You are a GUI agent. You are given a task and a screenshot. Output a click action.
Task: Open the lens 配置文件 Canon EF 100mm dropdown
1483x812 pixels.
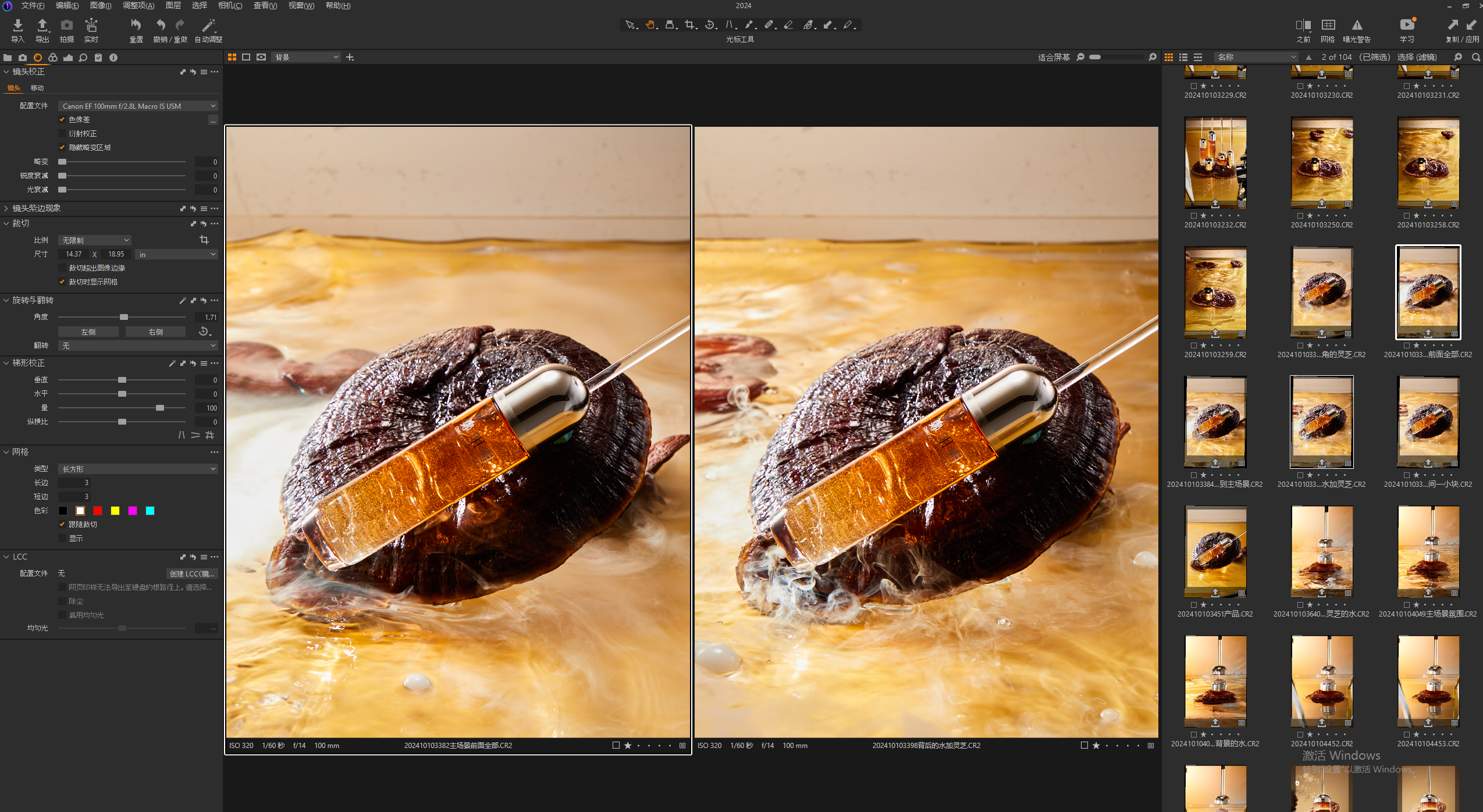point(138,106)
